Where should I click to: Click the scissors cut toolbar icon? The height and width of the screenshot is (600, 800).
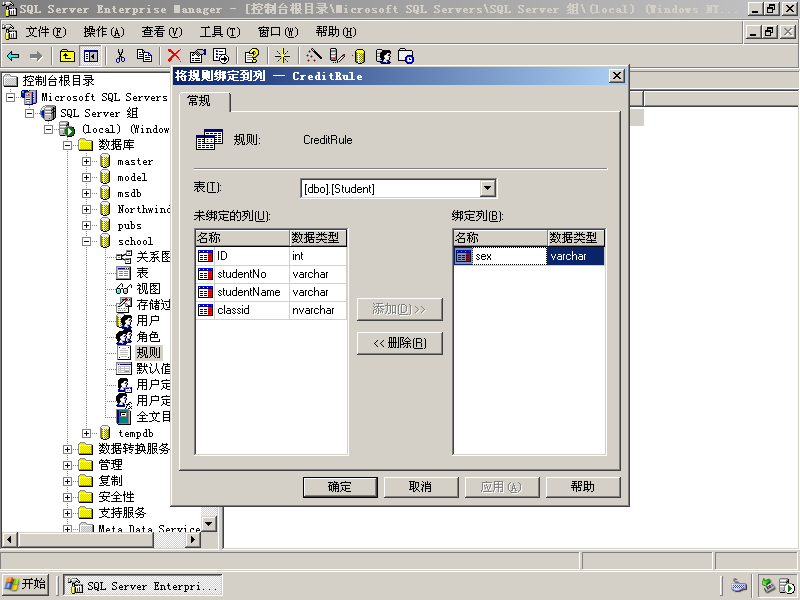(120, 56)
